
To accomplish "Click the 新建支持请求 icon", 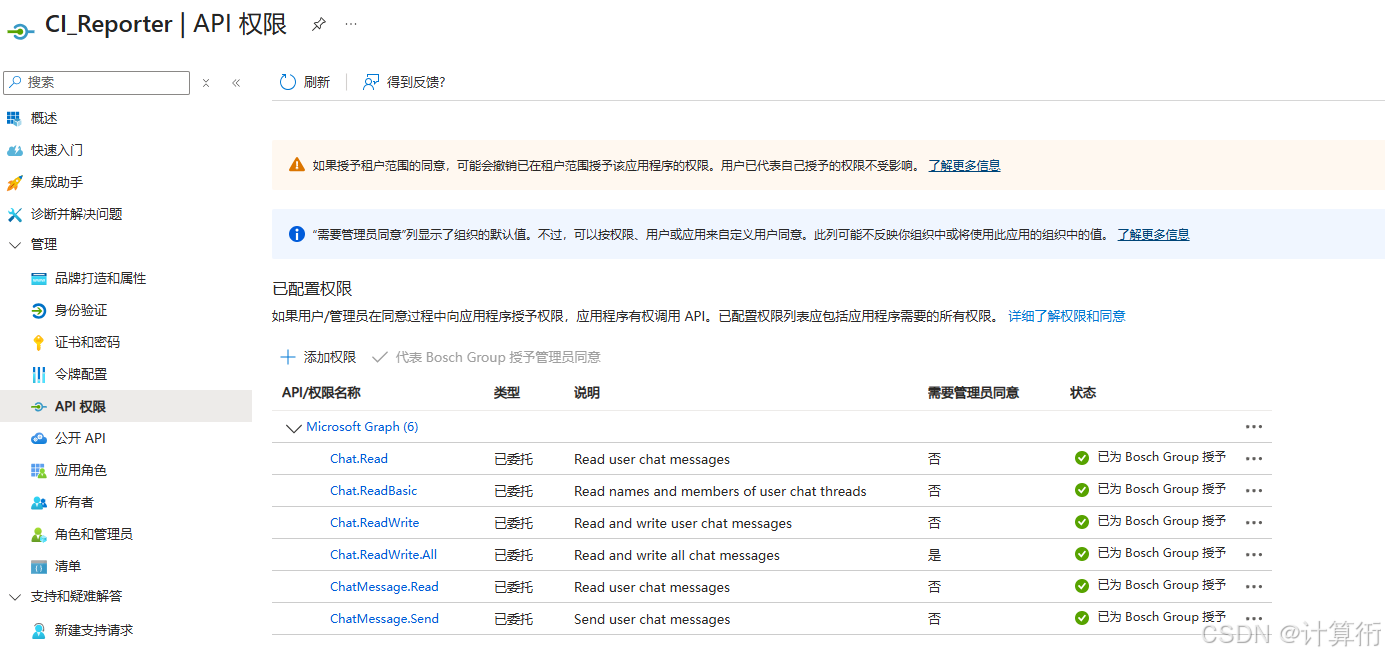I will tap(39, 630).
